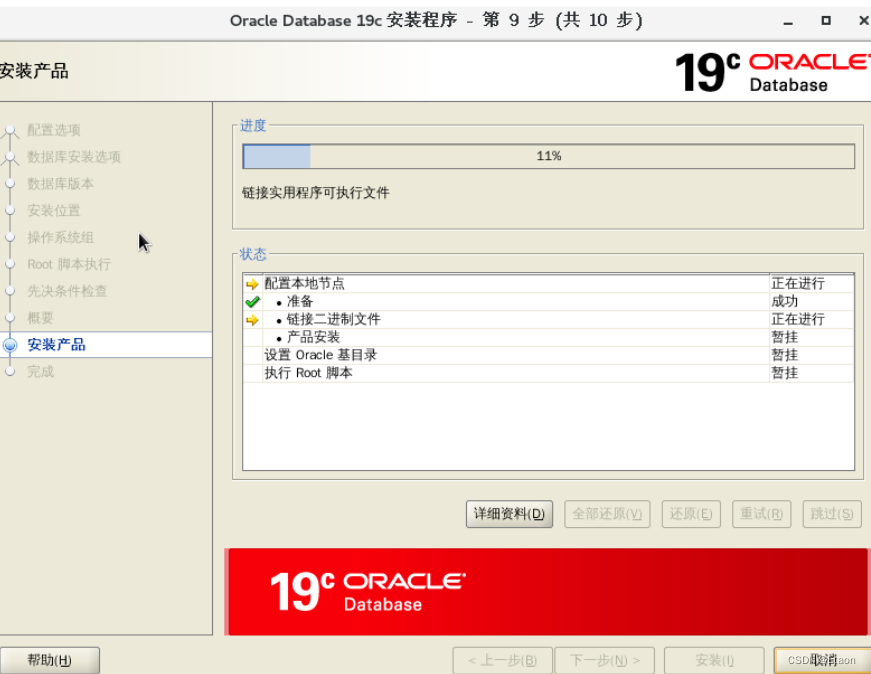This screenshot has height=674, width=871.
Task: Click the step bullet next to 安装位置
Action: coord(10,210)
